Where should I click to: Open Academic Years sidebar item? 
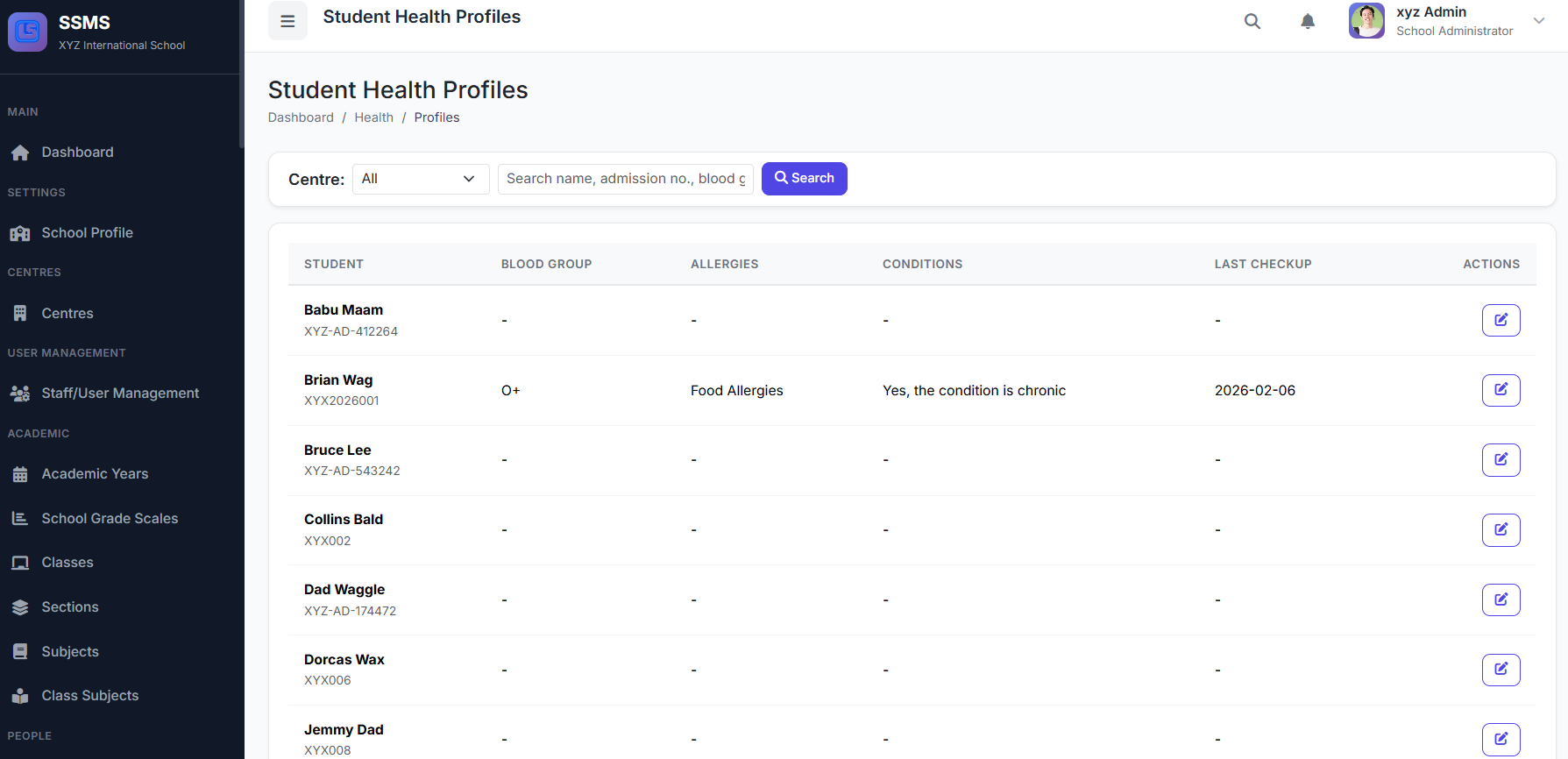click(95, 474)
